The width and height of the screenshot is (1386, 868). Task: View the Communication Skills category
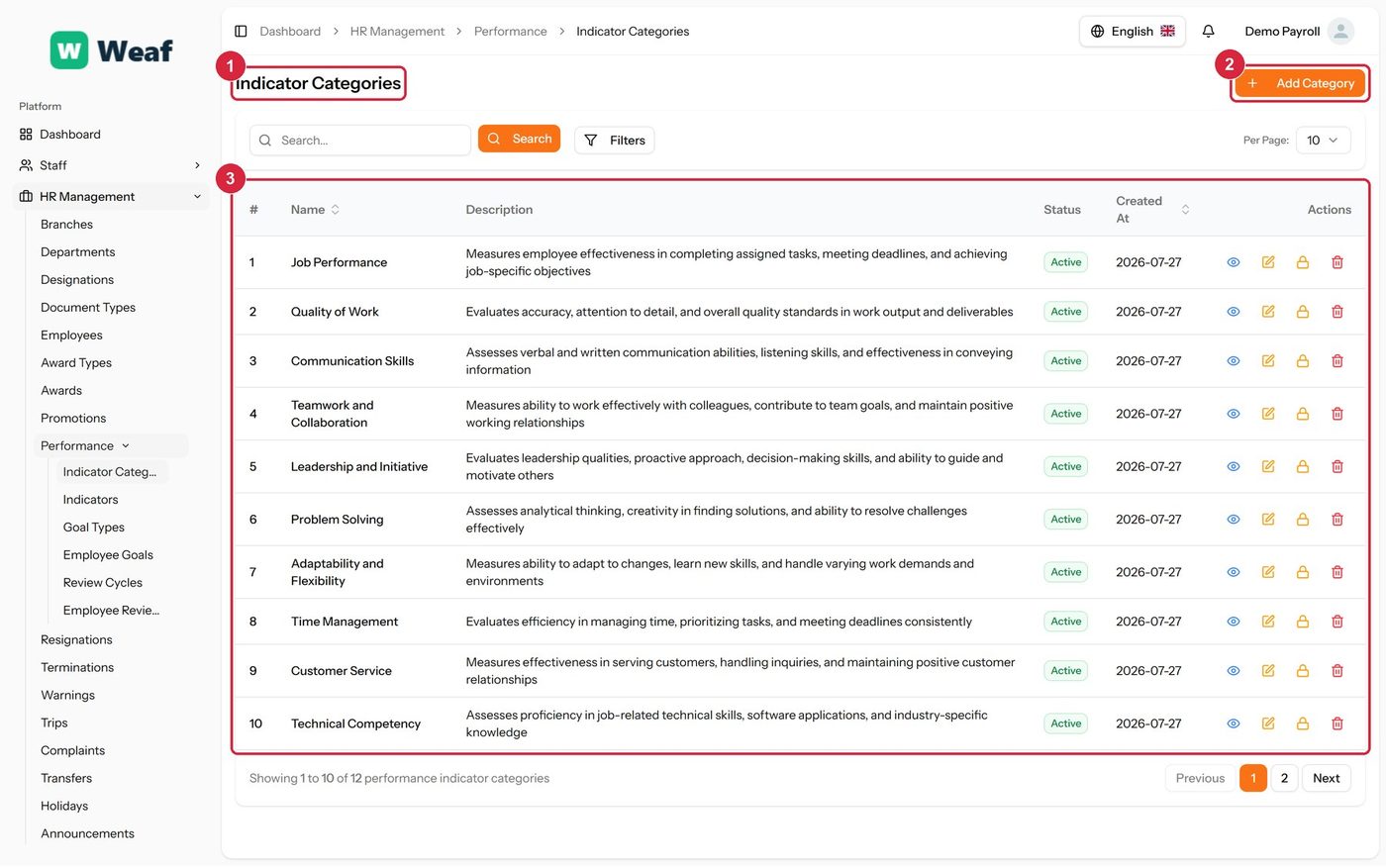tap(1234, 361)
